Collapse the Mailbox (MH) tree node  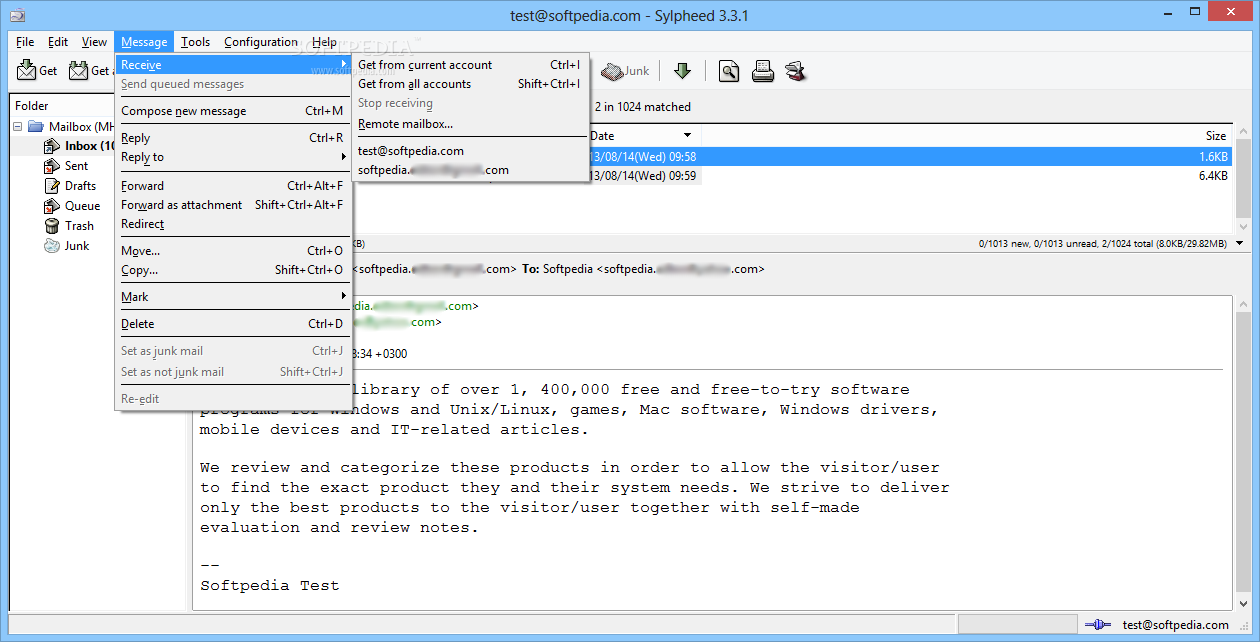[17, 127]
